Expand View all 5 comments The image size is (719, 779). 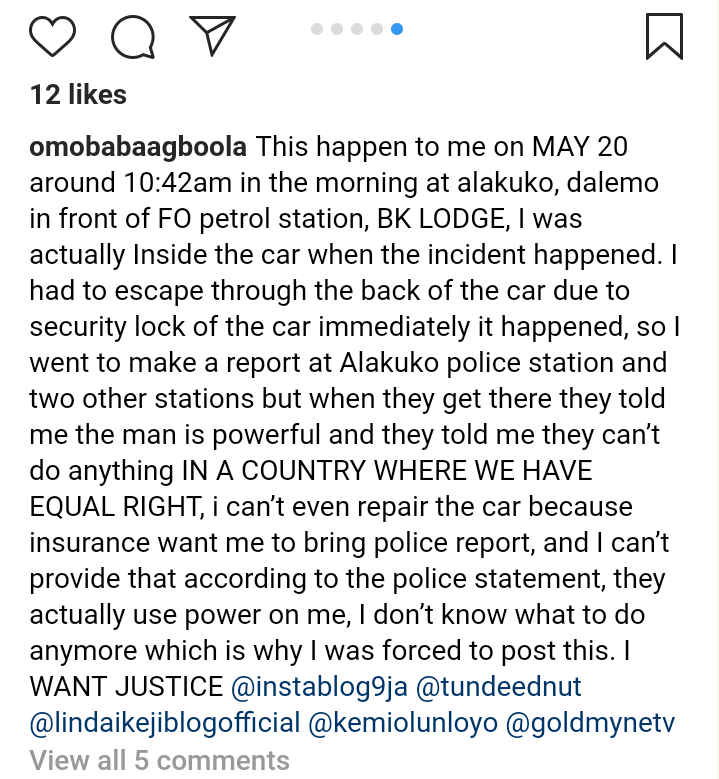(159, 760)
